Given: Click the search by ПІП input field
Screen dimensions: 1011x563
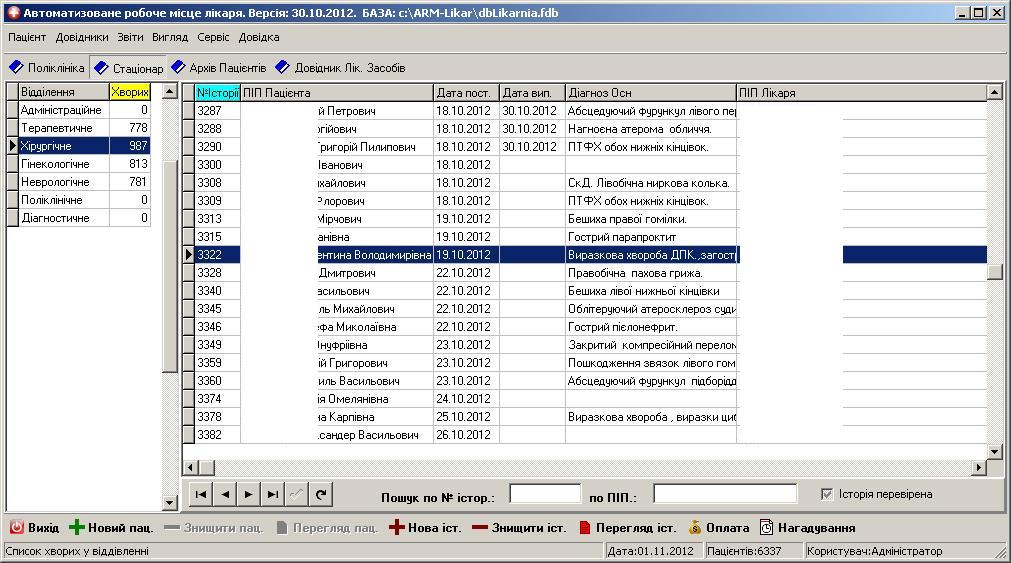Looking at the screenshot, I should (725, 494).
